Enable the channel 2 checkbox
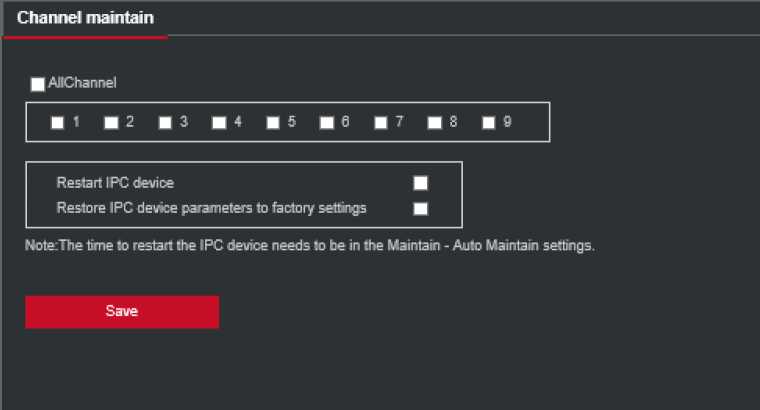This screenshot has height=410, width=760. pos(111,123)
